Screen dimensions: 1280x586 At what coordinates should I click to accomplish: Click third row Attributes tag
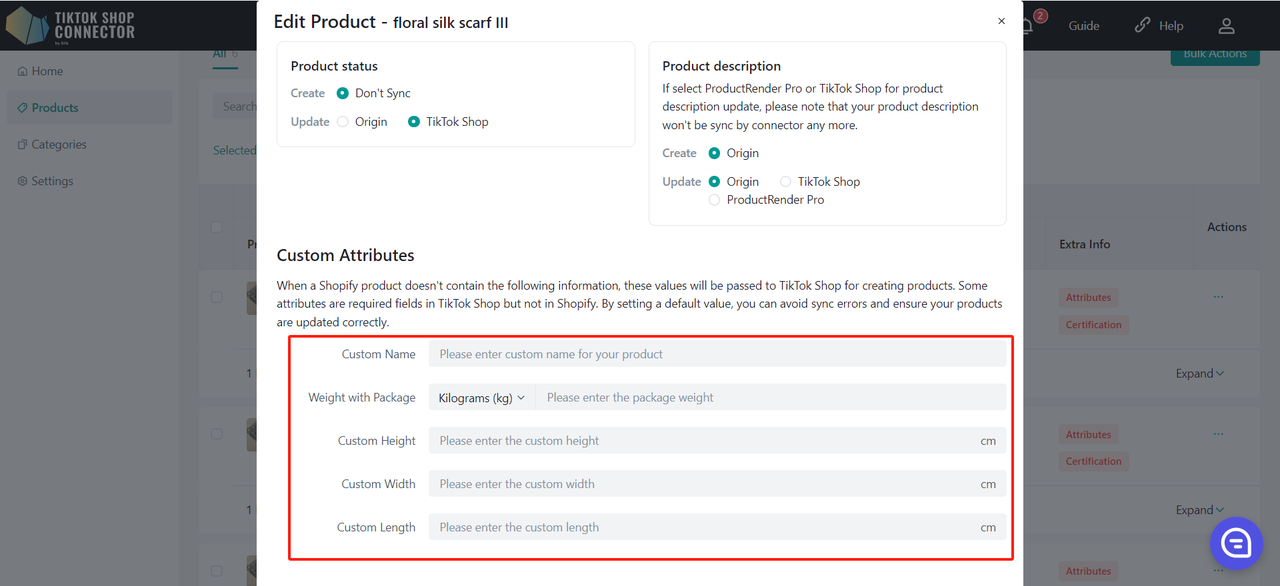coord(1088,571)
